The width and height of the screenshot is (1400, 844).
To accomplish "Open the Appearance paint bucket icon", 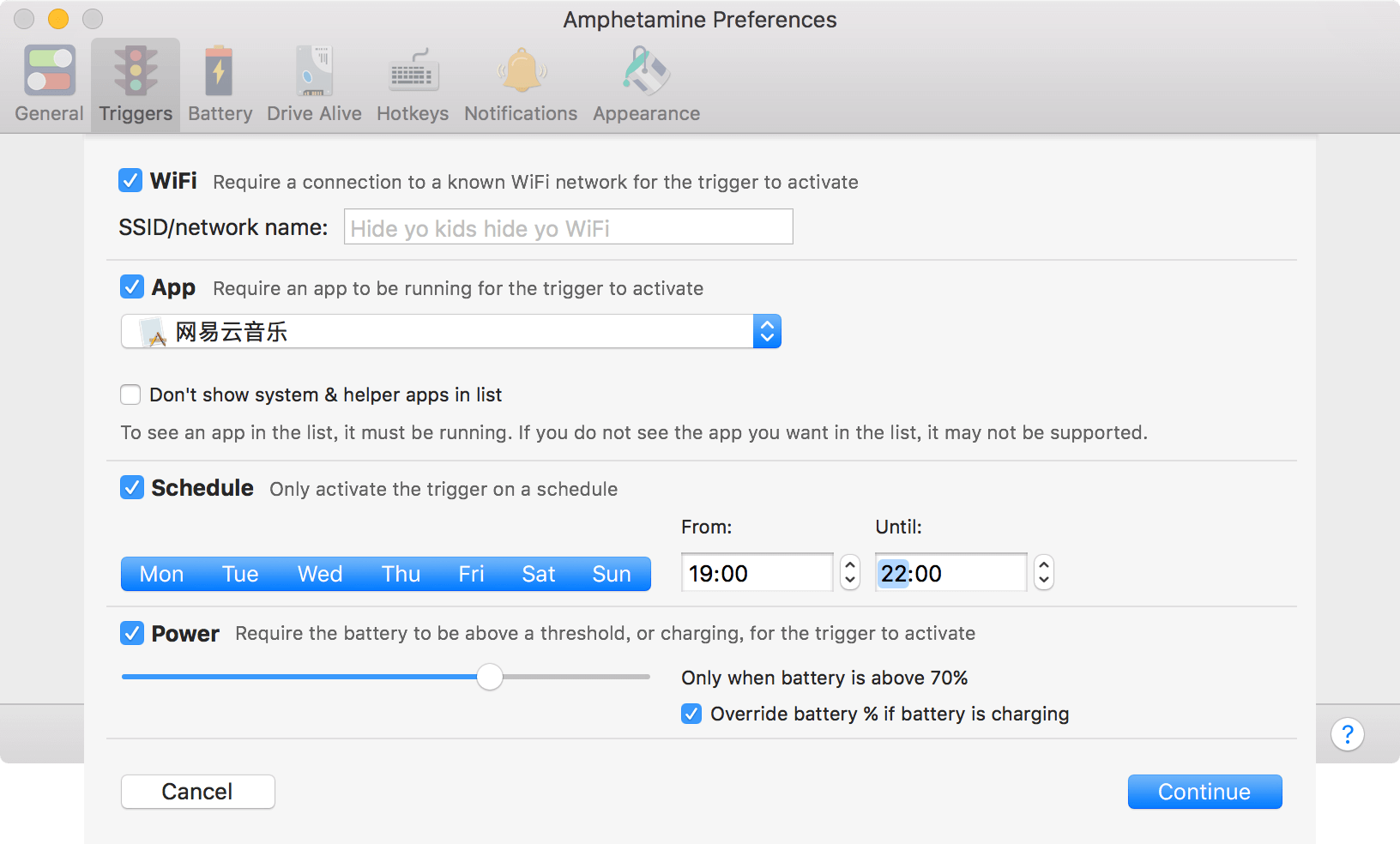I will click(x=646, y=70).
